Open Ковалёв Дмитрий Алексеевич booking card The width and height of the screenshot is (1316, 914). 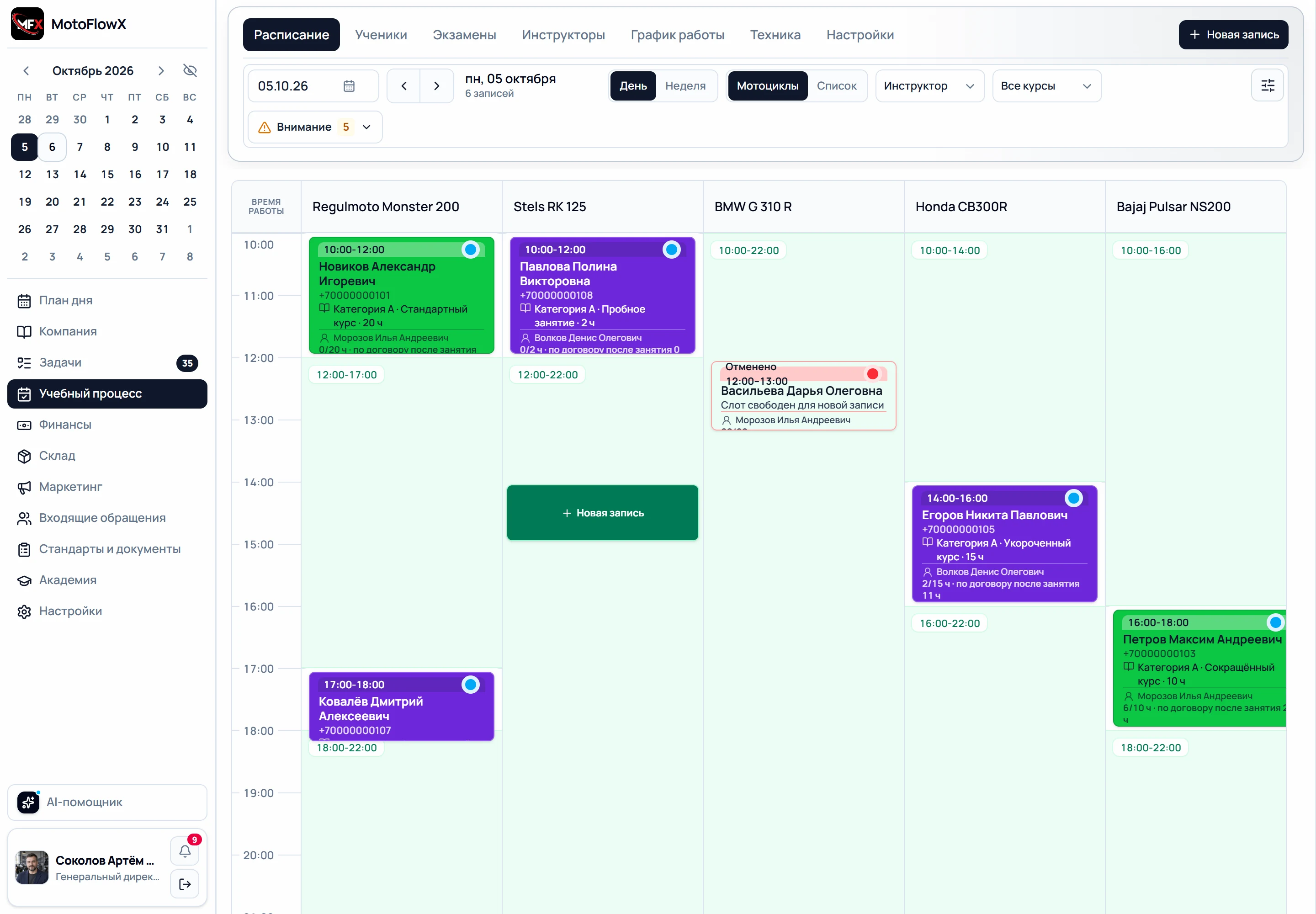click(x=401, y=707)
